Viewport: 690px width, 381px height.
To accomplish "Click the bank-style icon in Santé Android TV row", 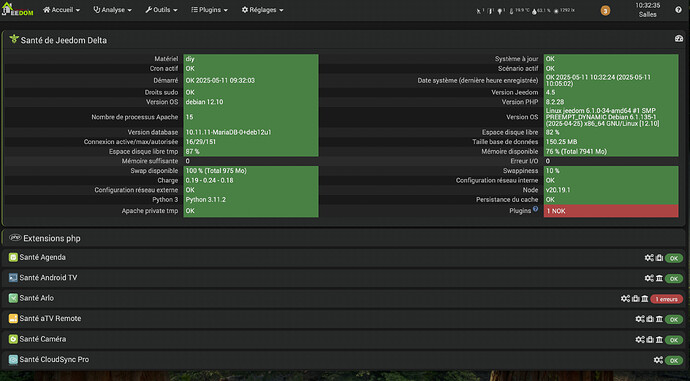I will click(659, 278).
